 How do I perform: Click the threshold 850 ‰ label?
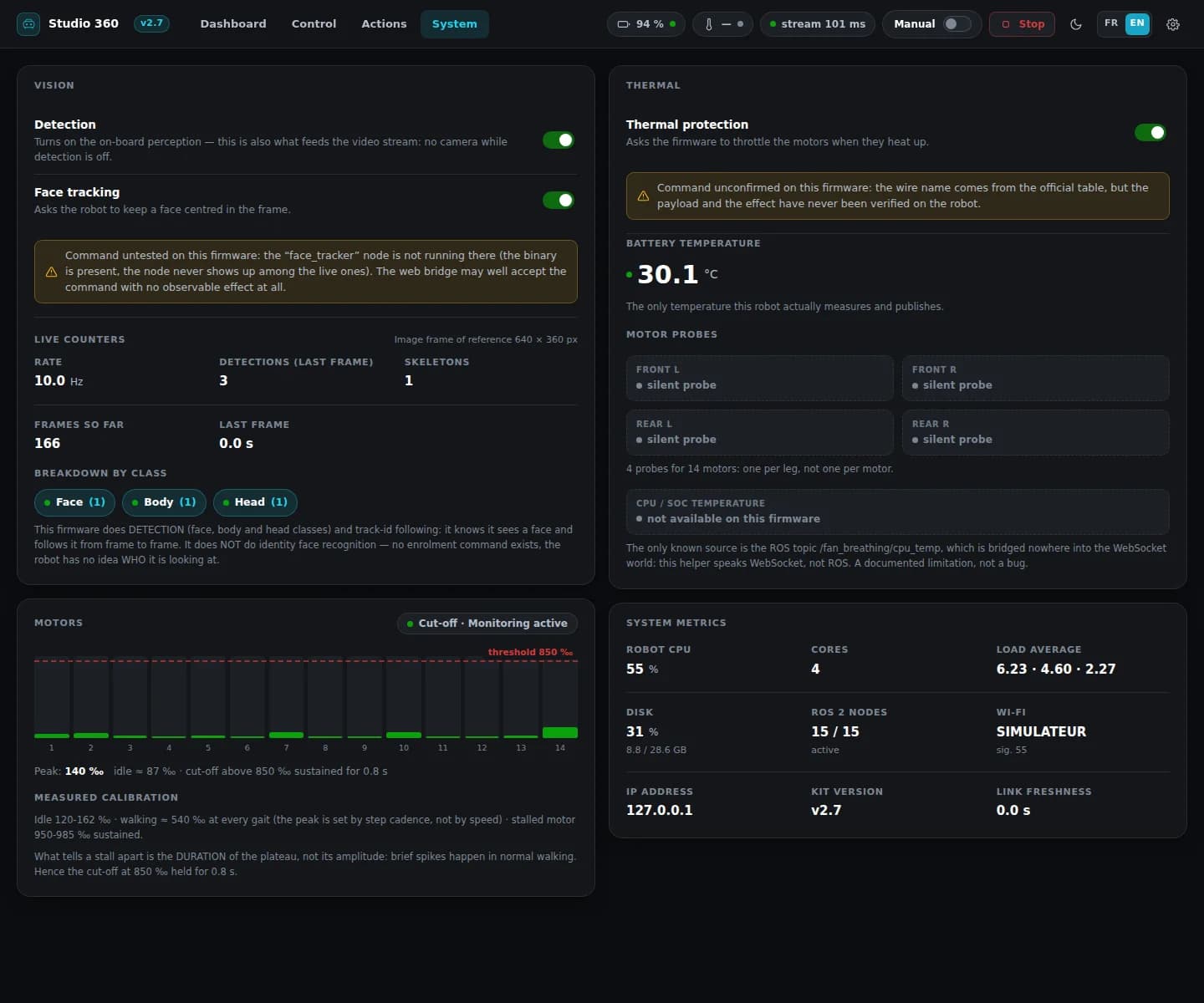pyautogui.click(x=530, y=652)
